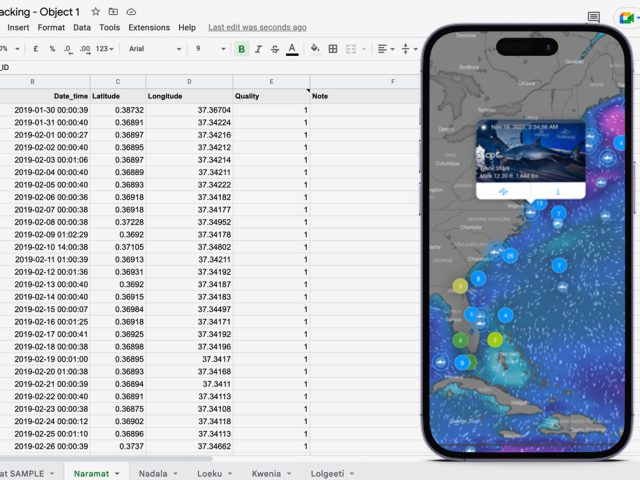Select the Quality header cell
The width and height of the screenshot is (640, 480).
pyautogui.click(x=271, y=96)
